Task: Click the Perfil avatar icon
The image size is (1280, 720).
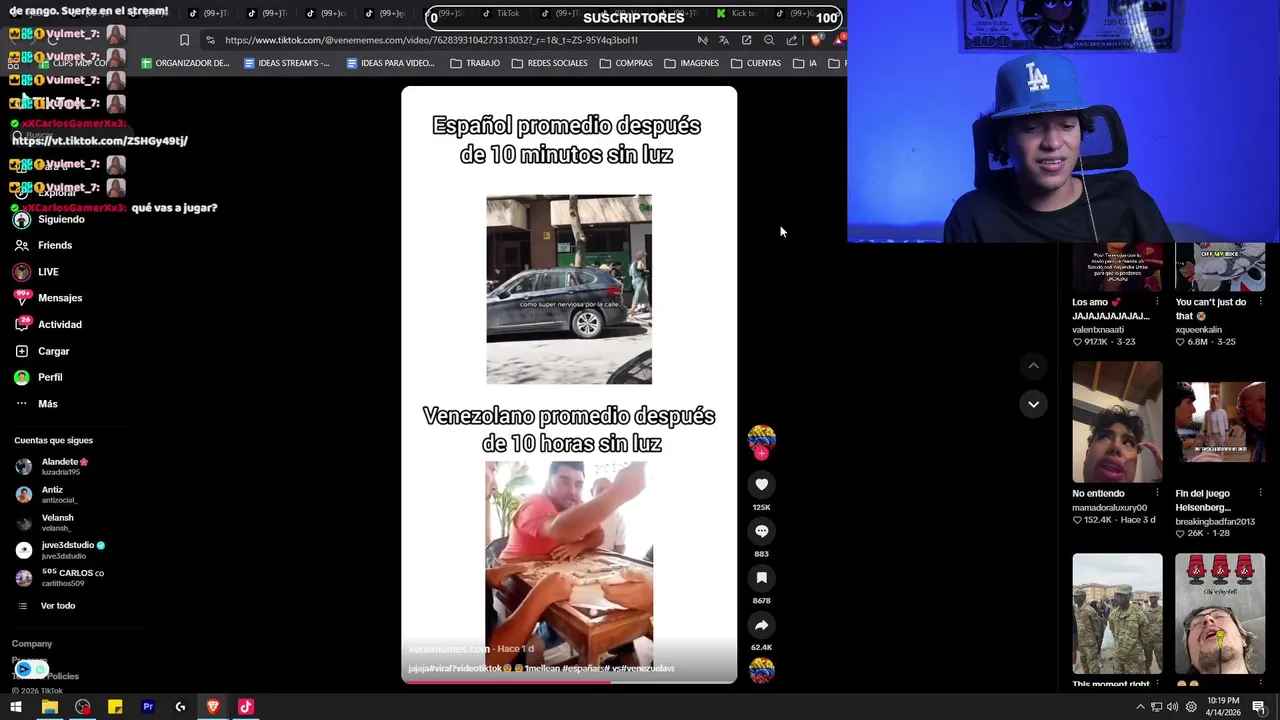Action: [x=21, y=377]
